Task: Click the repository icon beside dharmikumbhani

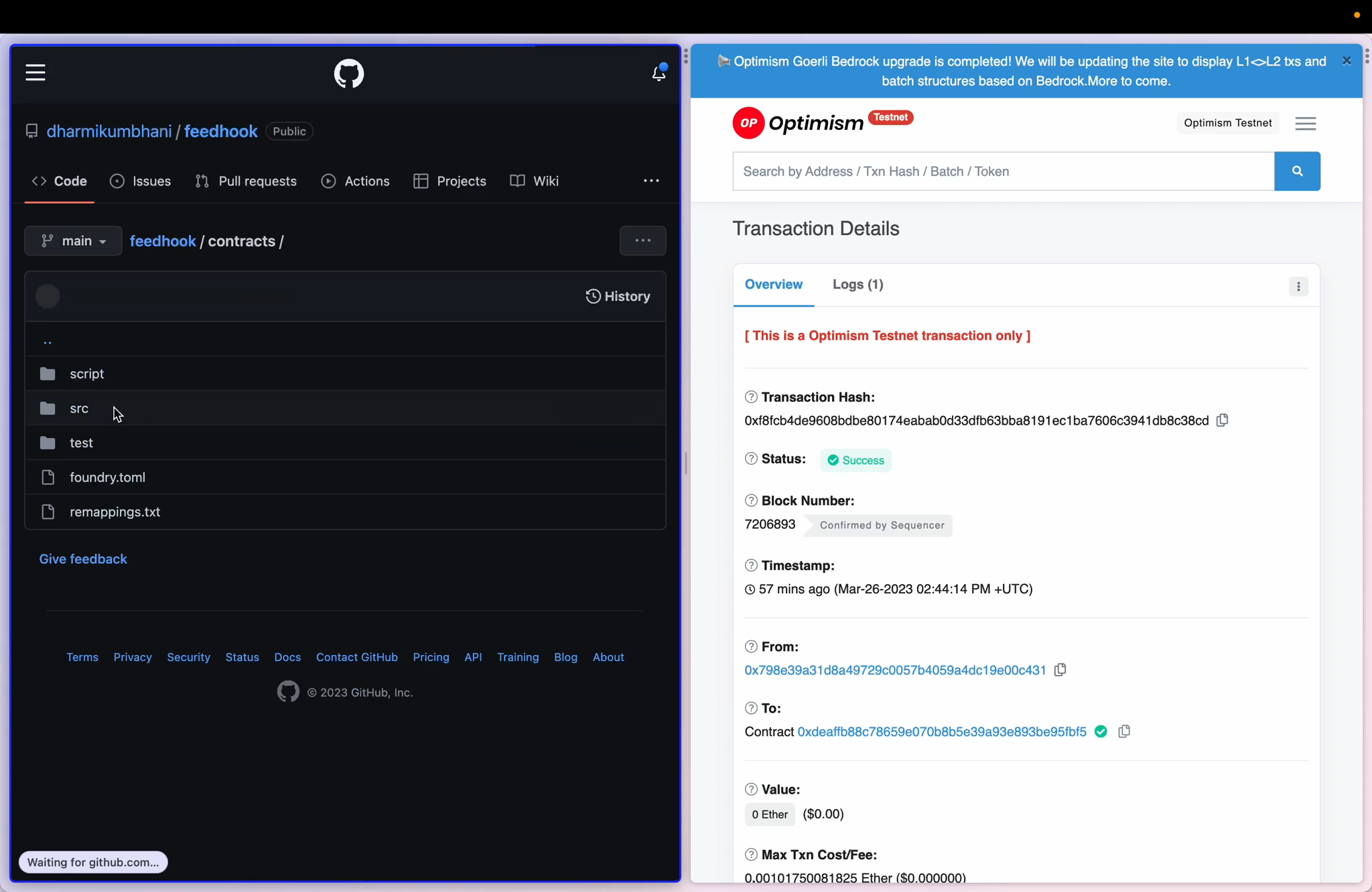Action: pyautogui.click(x=31, y=131)
